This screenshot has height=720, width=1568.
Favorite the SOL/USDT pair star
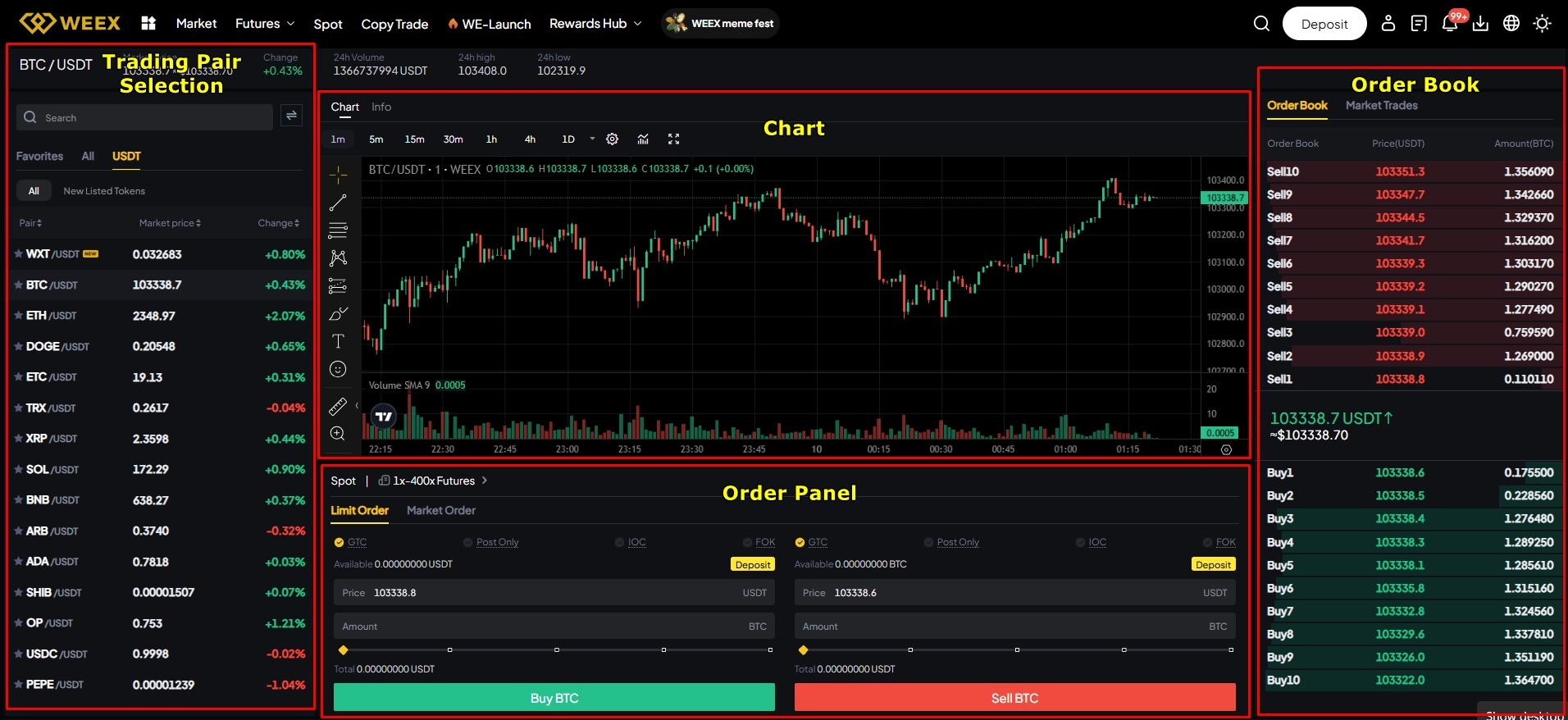(18, 469)
